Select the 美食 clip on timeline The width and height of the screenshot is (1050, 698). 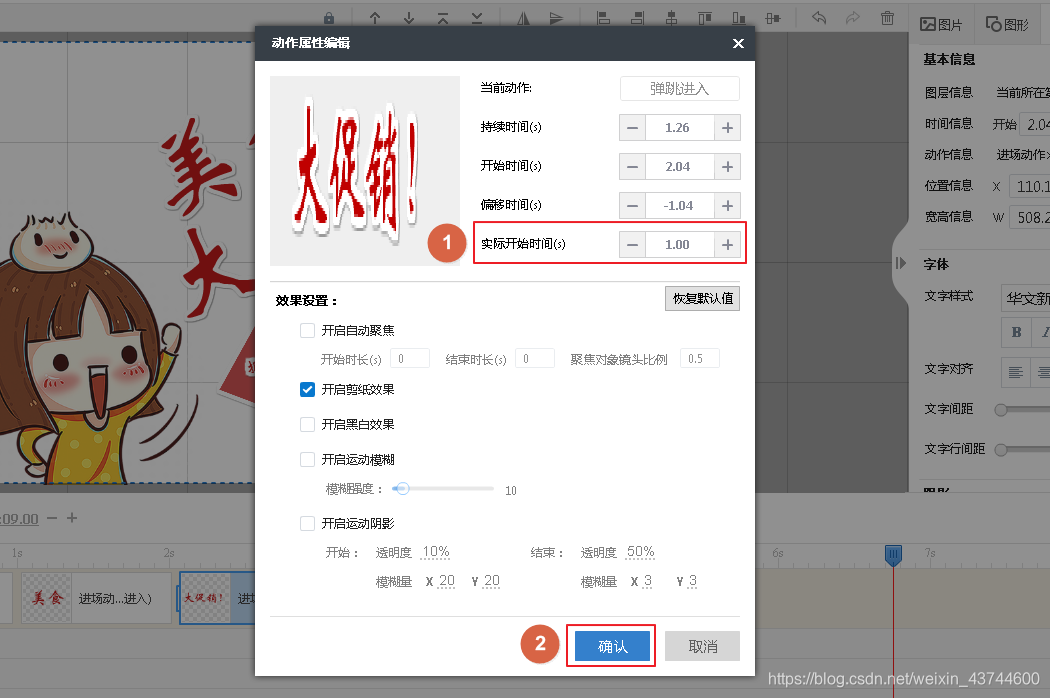point(96,598)
